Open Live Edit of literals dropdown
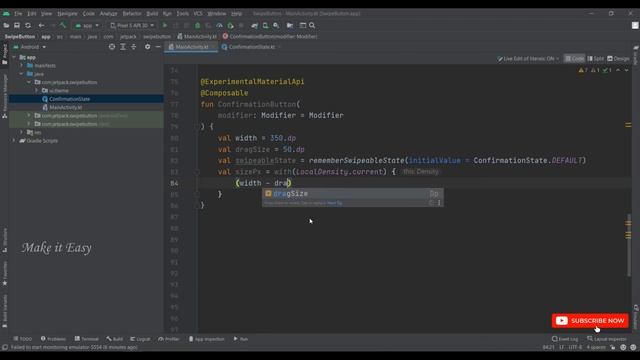 click(x=528, y=59)
